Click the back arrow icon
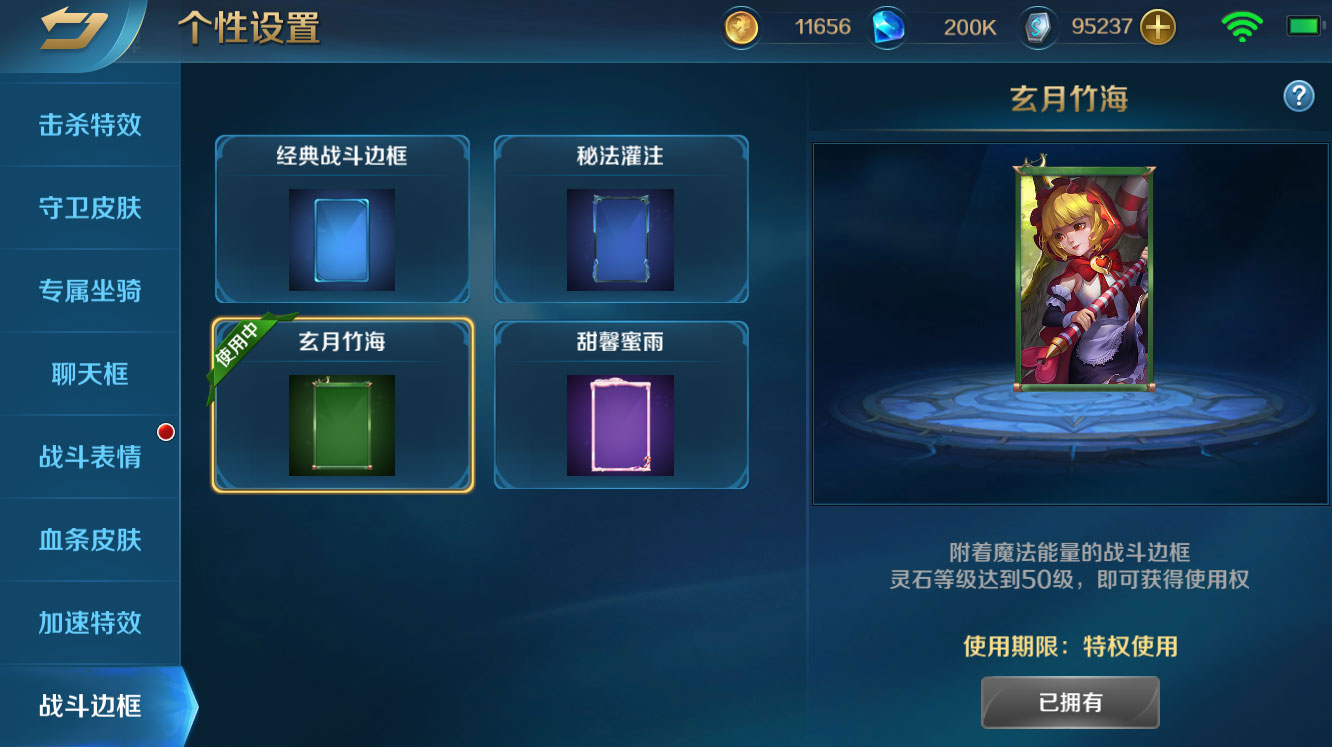The height and width of the screenshot is (747, 1332). tap(73, 28)
